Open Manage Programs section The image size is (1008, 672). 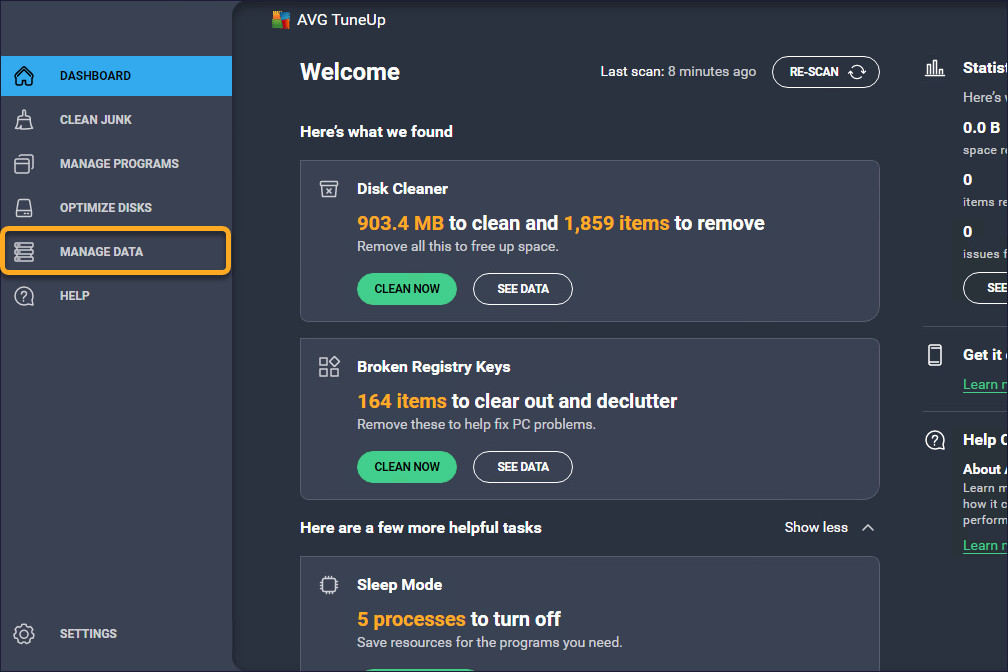[x=119, y=164]
